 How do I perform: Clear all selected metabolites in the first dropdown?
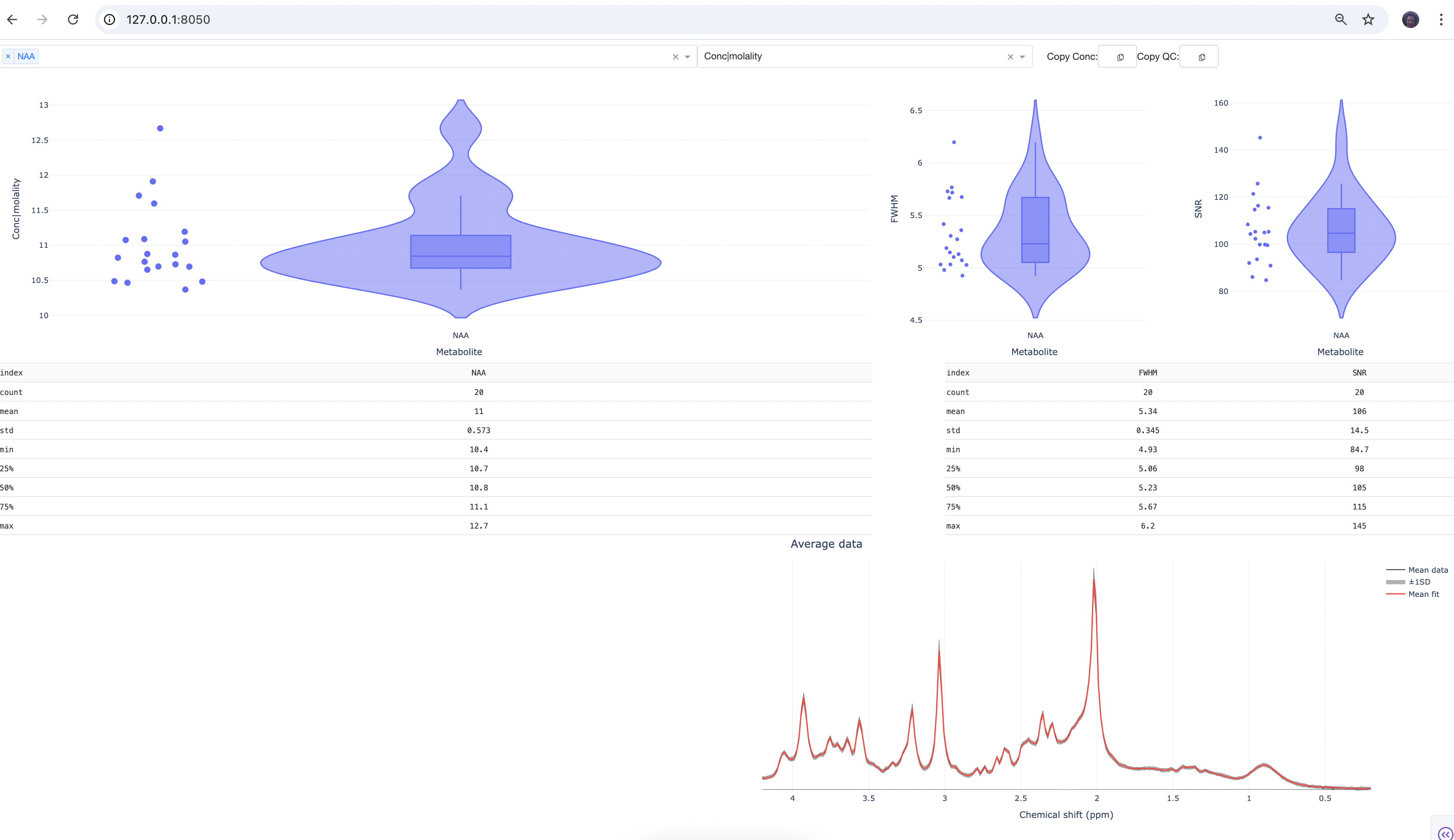click(675, 57)
